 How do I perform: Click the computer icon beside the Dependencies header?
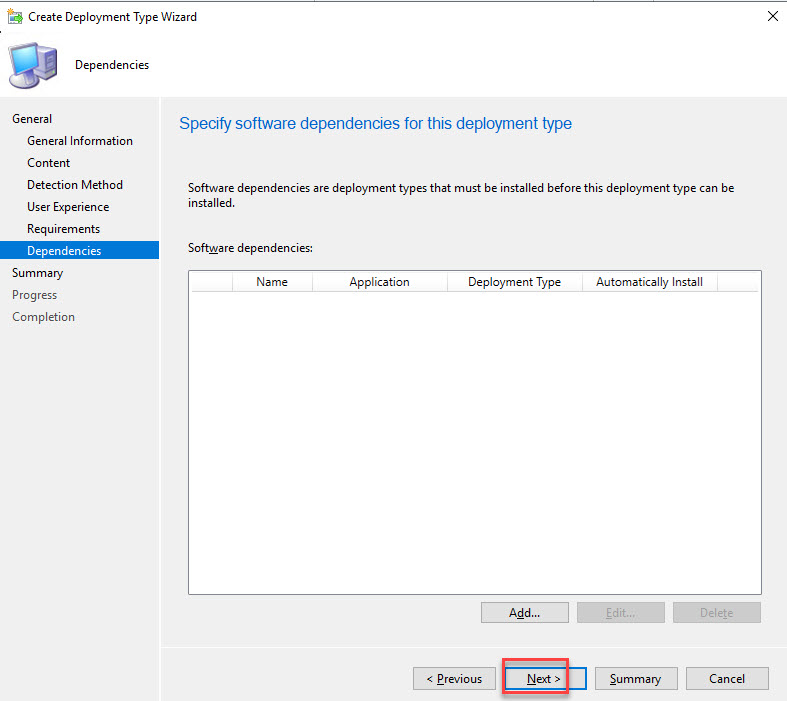[x=33, y=65]
